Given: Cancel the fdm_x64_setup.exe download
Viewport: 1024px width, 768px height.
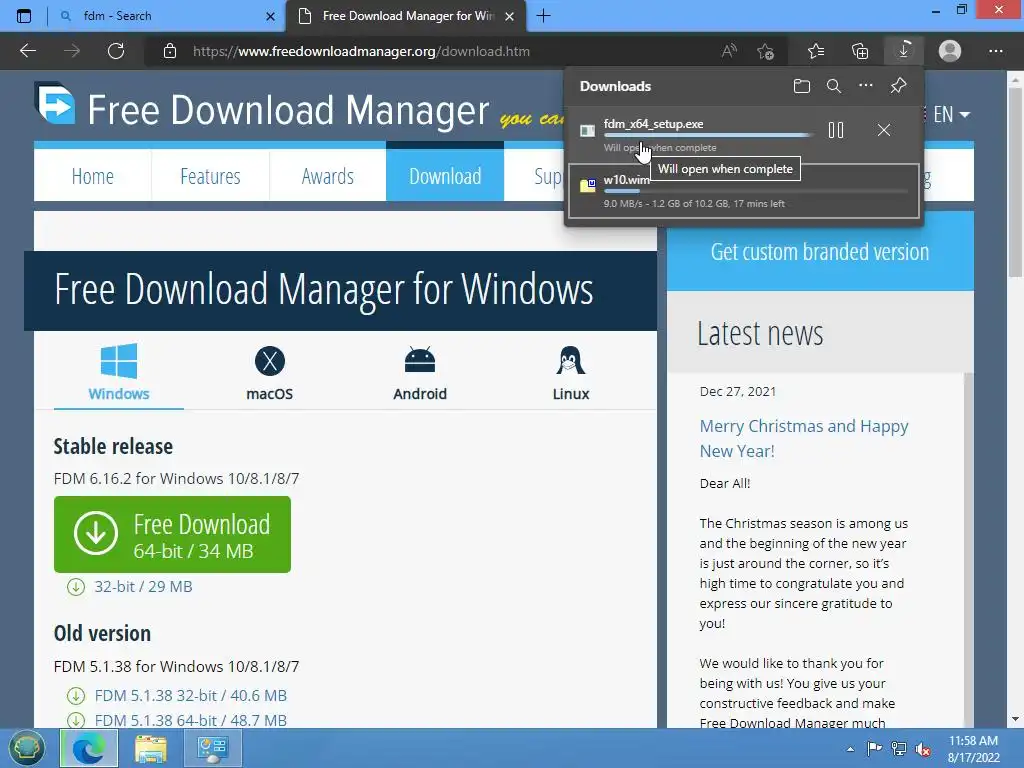Looking at the screenshot, I should [x=884, y=131].
